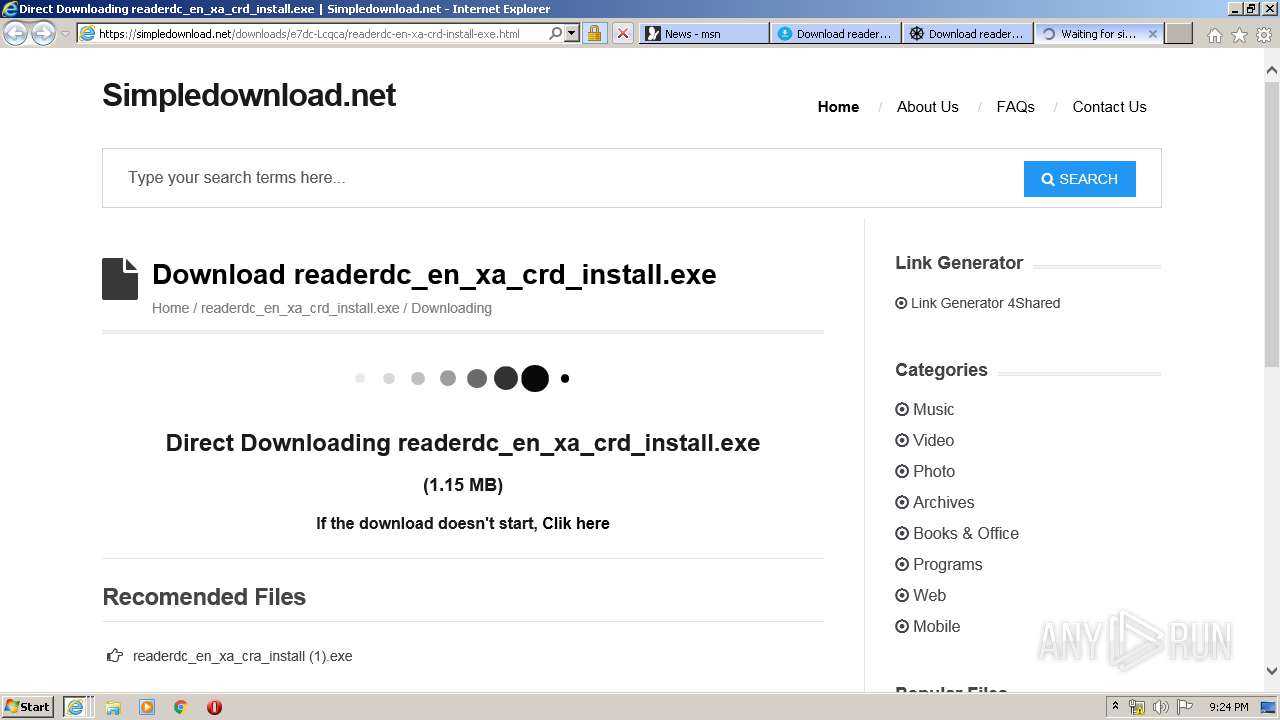Click the security lock icon

click(594, 33)
